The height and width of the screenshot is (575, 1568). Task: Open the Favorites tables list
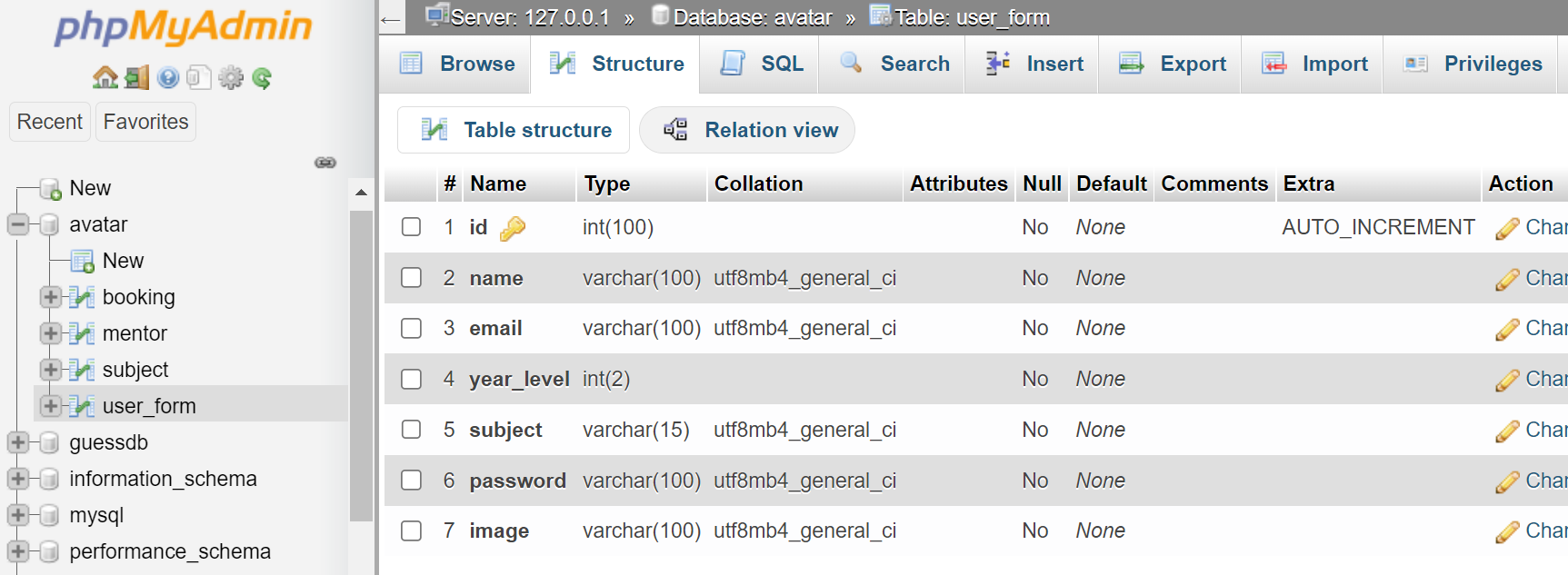click(145, 122)
